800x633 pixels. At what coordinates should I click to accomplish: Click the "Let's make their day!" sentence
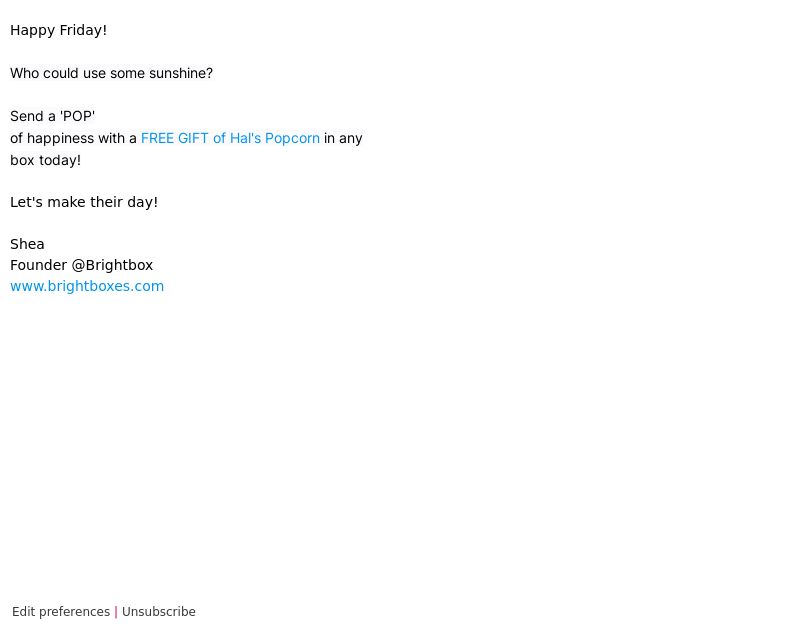(x=84, y=202)
